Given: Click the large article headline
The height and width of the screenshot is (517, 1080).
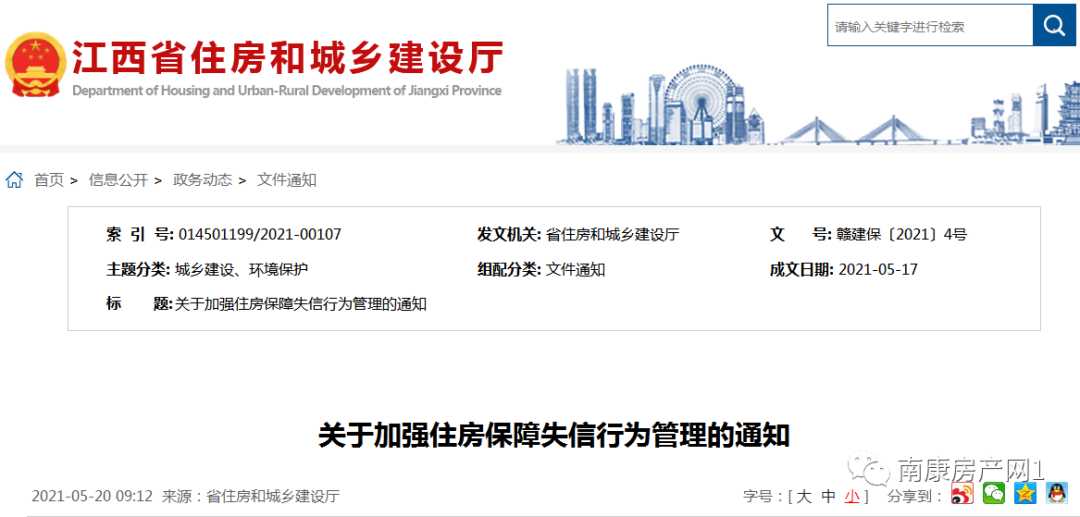Looking at the screenshot, I should tap(553, 436).
